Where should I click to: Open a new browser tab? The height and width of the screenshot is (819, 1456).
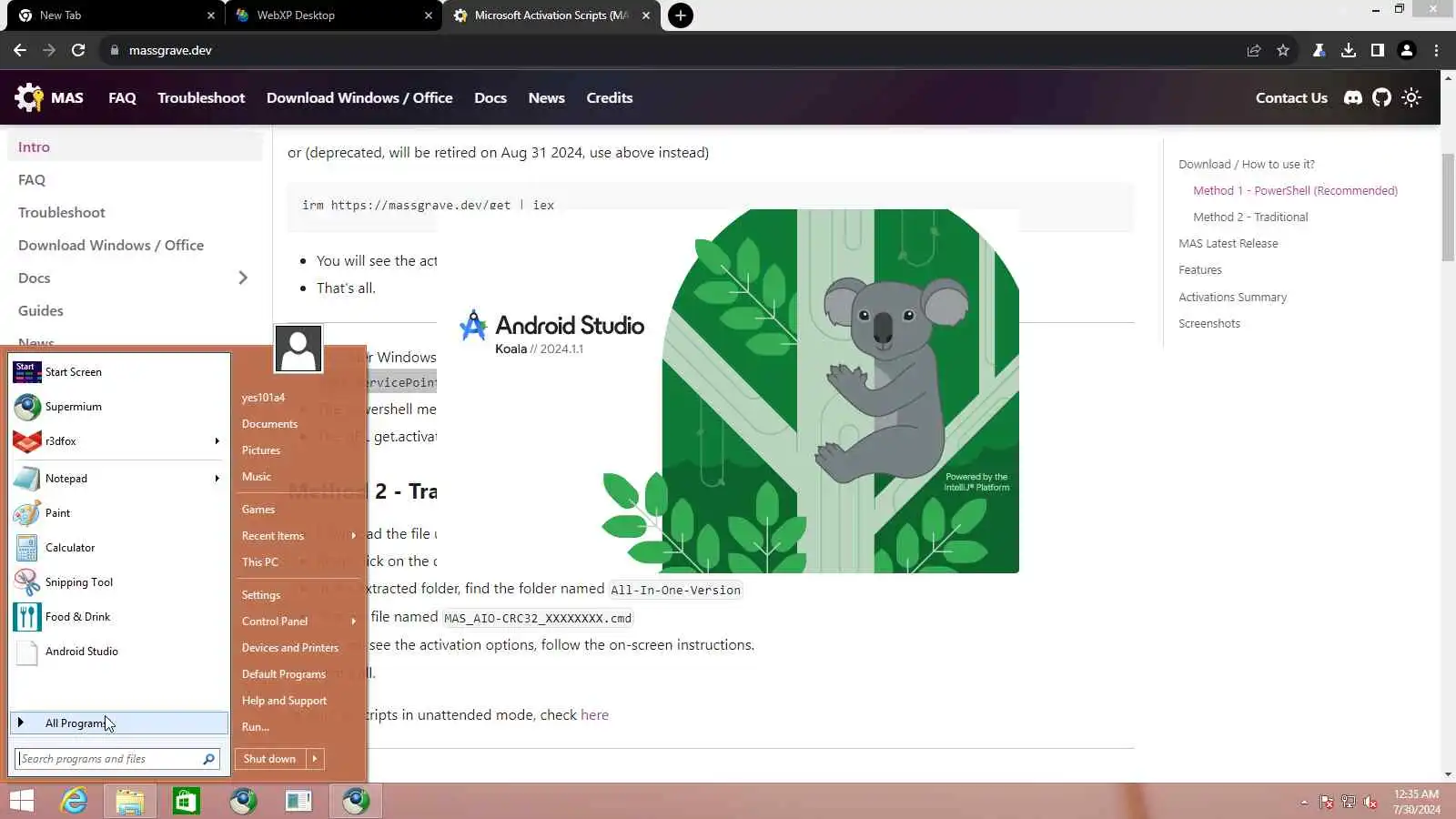point(681,15)
